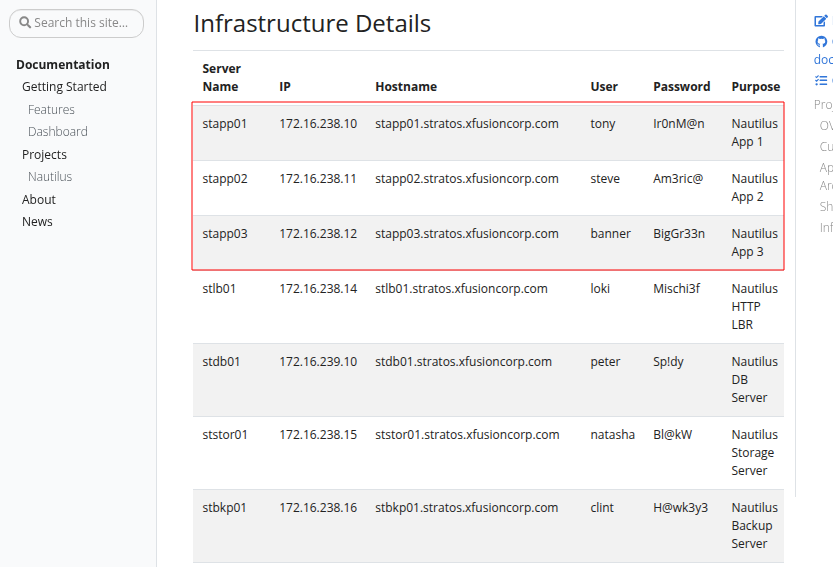
Task: Click the stapp01 server name cell
Action: pyautogui.click(x=224, y=124)
